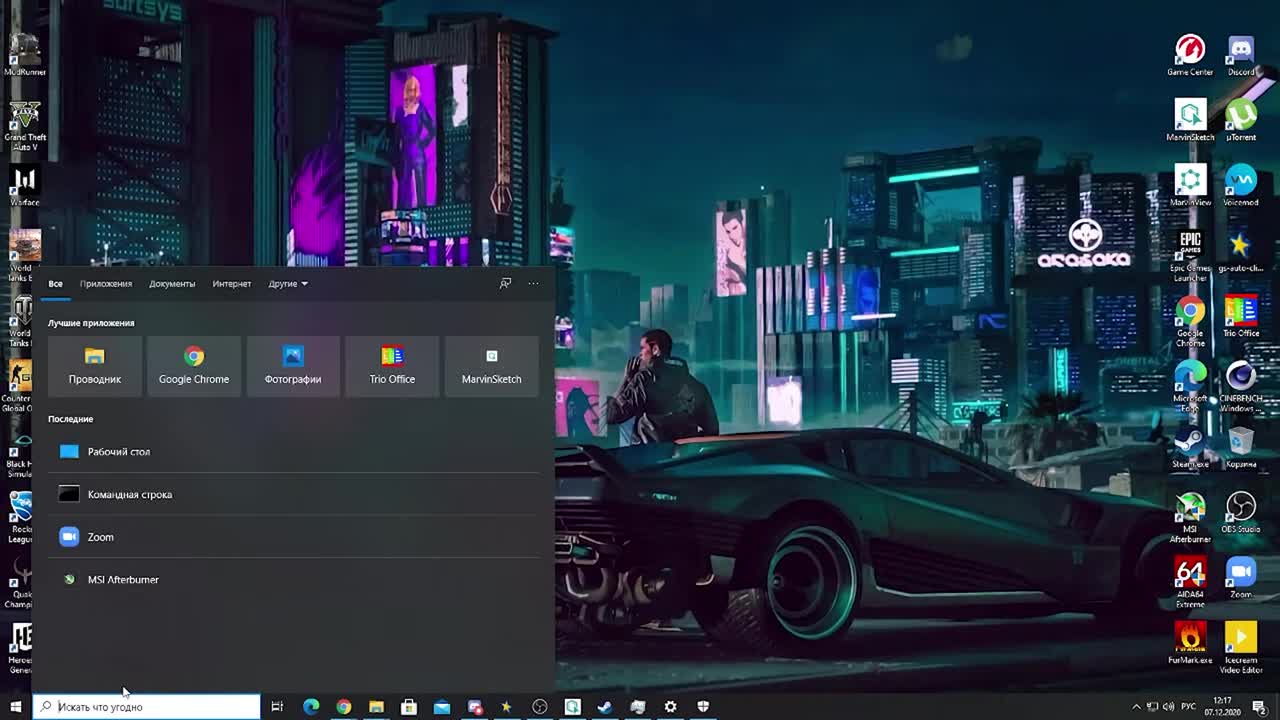Open Microsoft Store from the taskbar
Image resolution: width=1280 pixels, height=720 pixels.
pos(409,707)
